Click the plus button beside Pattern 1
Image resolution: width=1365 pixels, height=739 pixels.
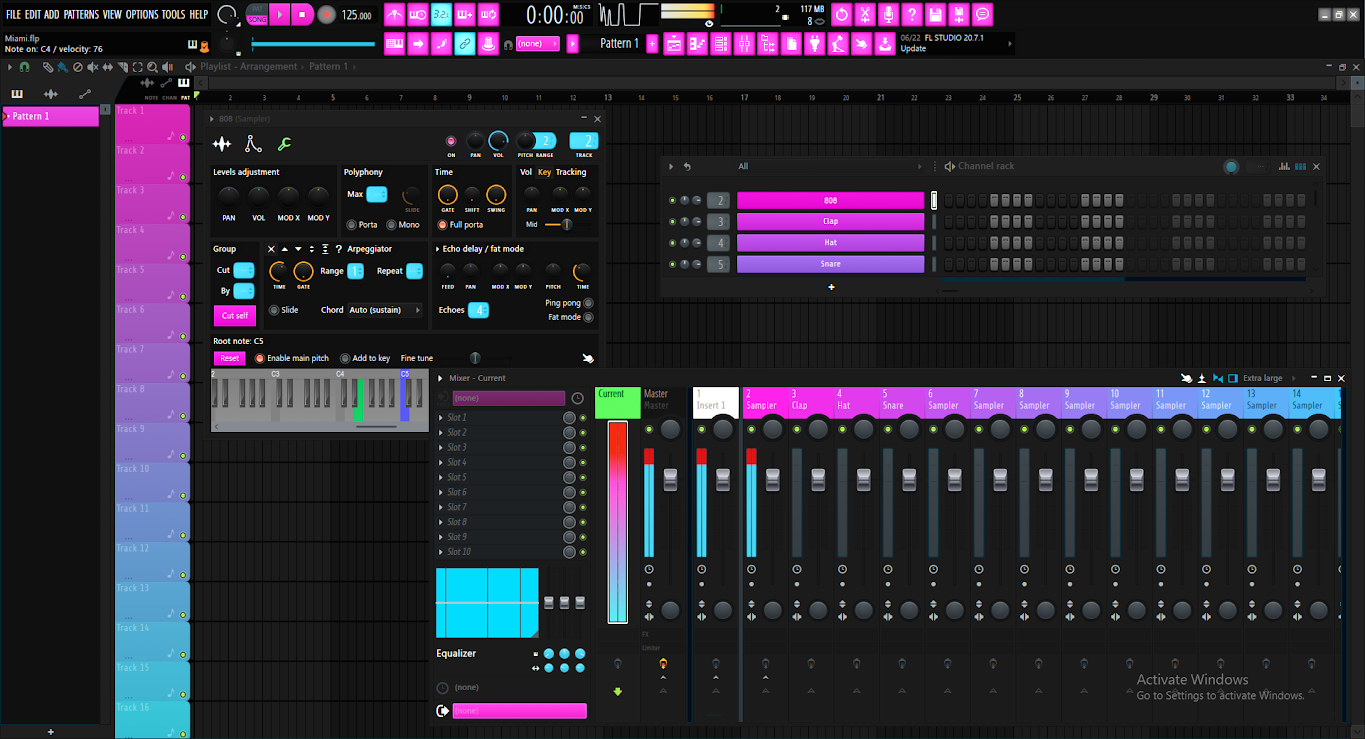pyautogui.click(x=652, y=44)
